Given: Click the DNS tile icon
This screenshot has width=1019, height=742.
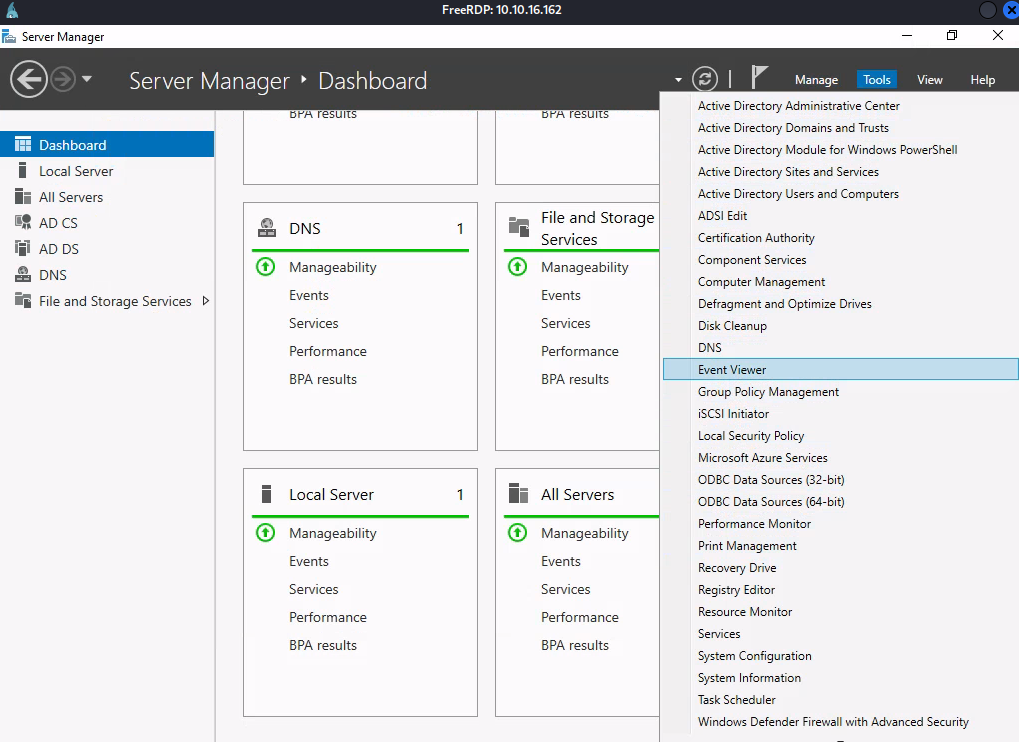Looking at the screenshot, I should tap(266, 228).
